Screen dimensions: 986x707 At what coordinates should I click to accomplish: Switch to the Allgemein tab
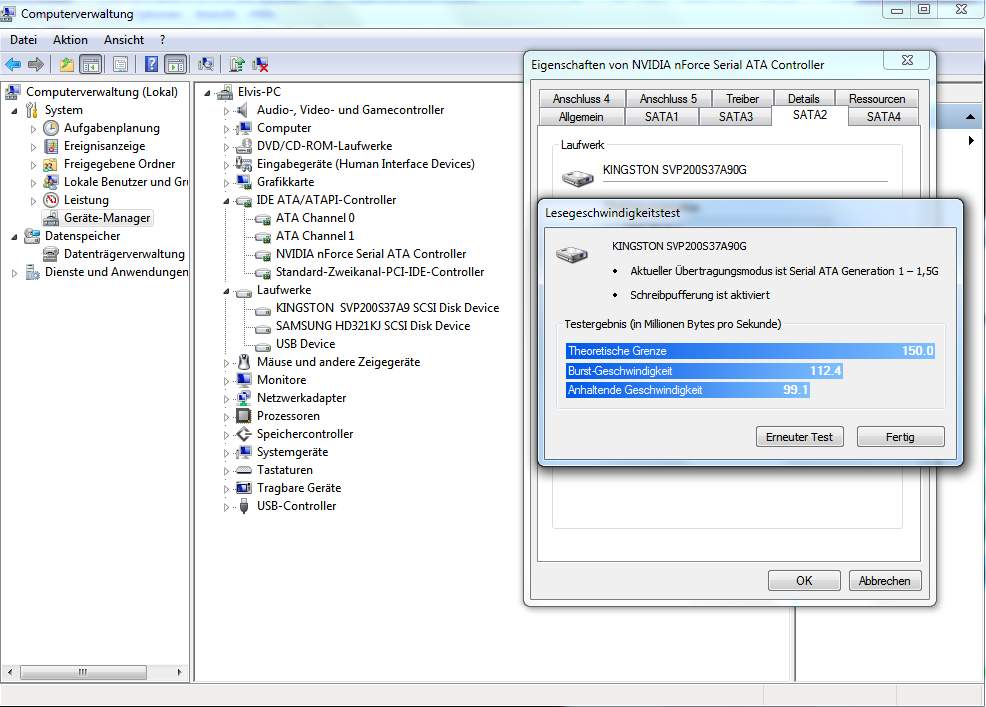click(x=581, y=117)
